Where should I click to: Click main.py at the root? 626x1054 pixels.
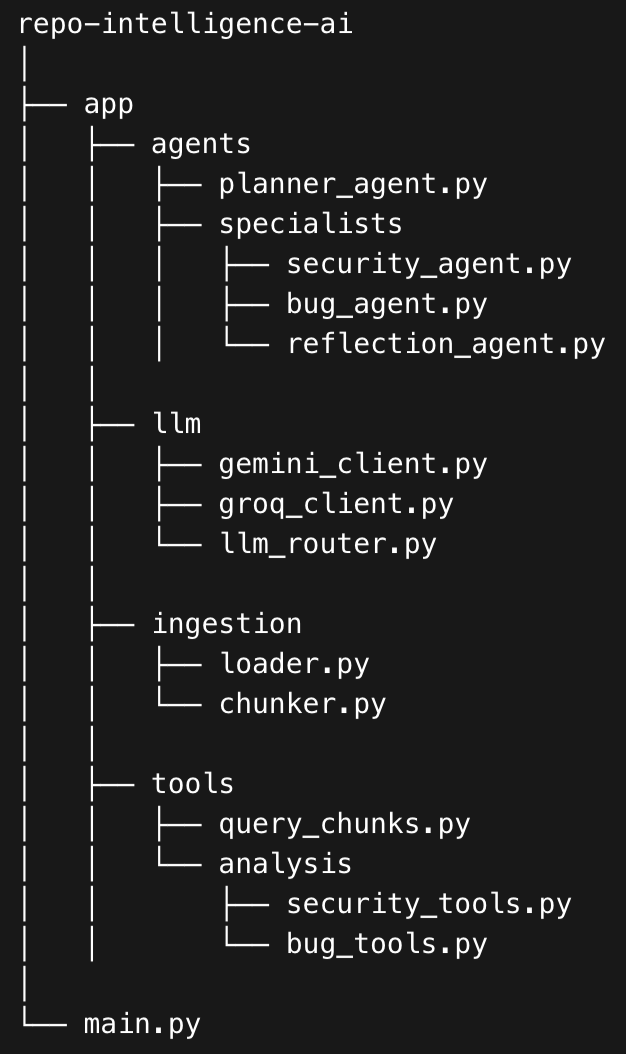pos(142,1024)
